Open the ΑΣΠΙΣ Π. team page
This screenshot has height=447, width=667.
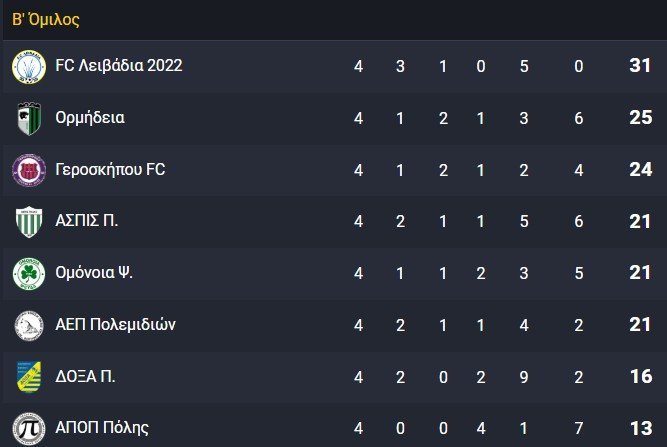(x=87, y=221)
